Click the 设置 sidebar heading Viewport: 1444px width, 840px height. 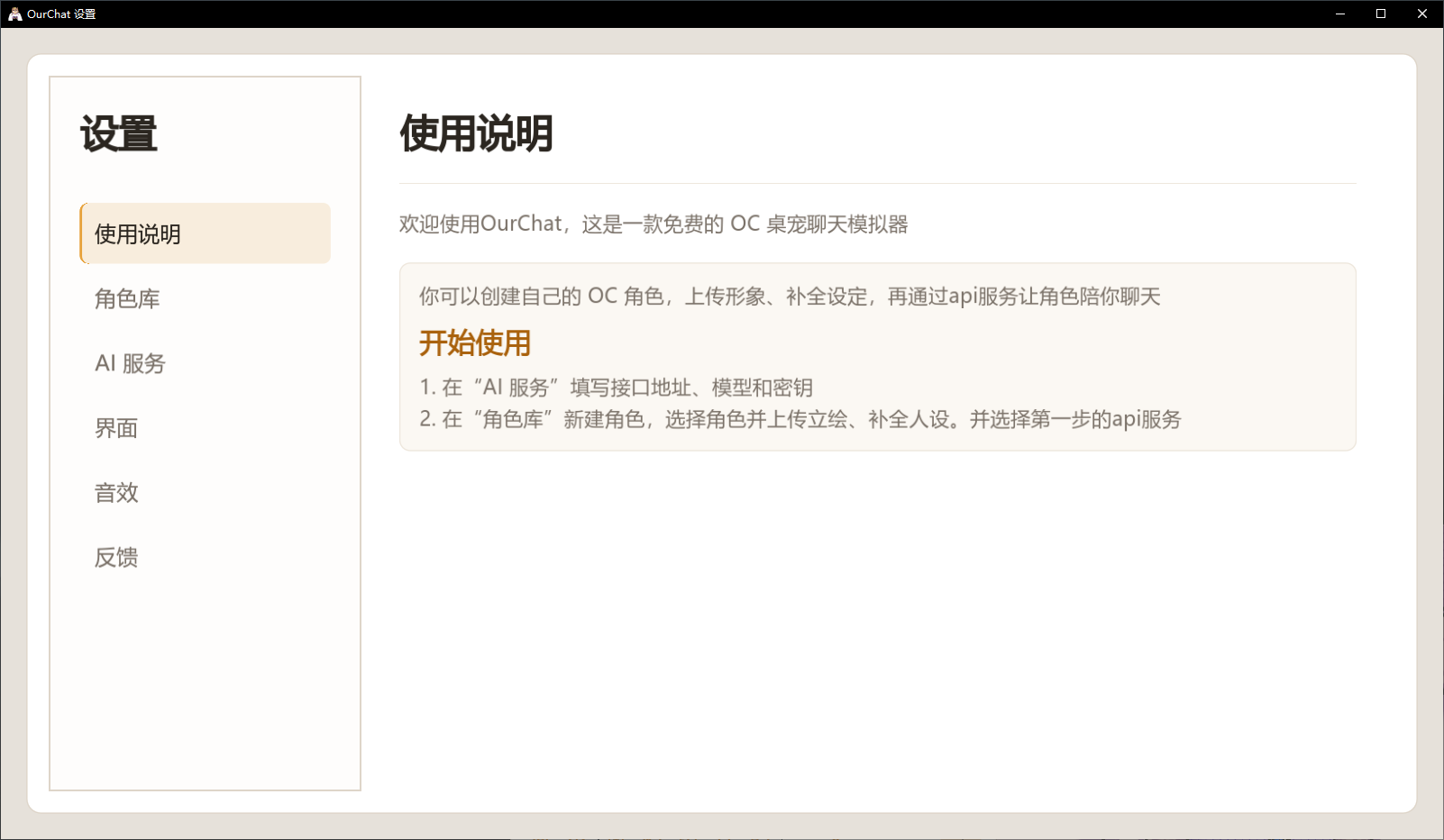pos(119,133)
